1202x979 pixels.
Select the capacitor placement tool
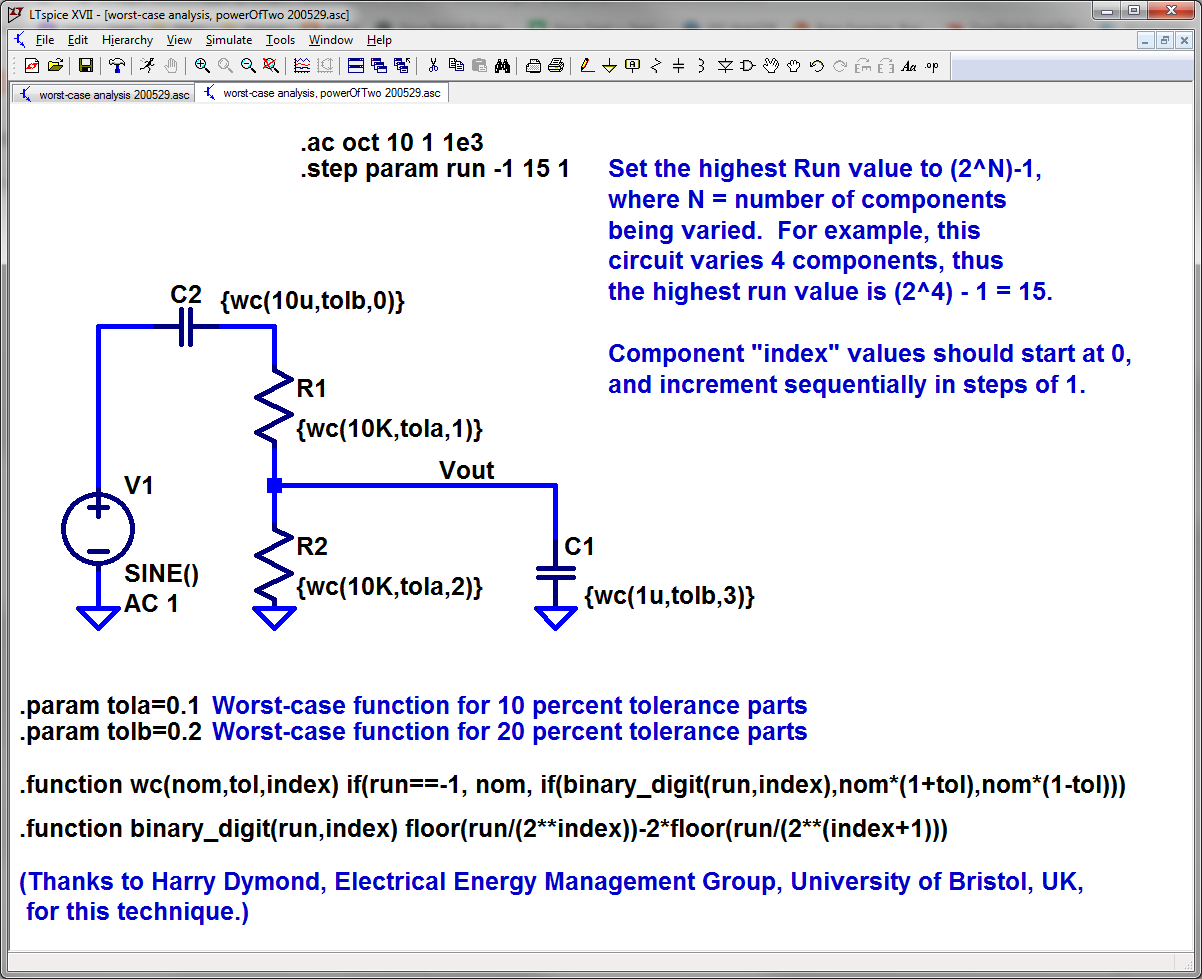[677, 67]
